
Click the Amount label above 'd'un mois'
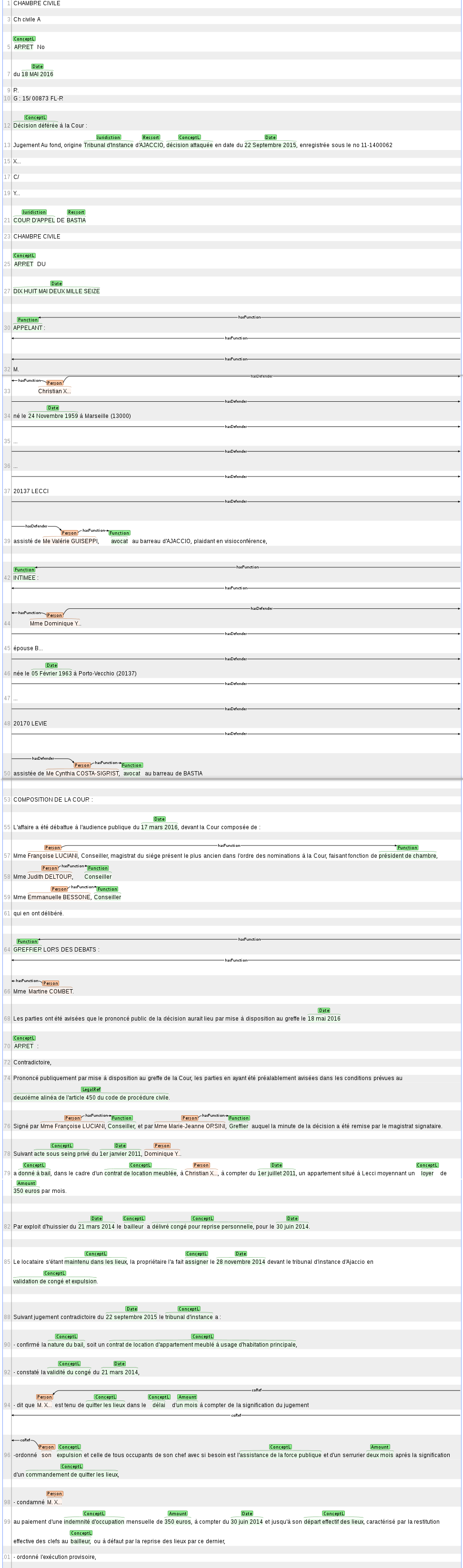[x=187, y=1398]
